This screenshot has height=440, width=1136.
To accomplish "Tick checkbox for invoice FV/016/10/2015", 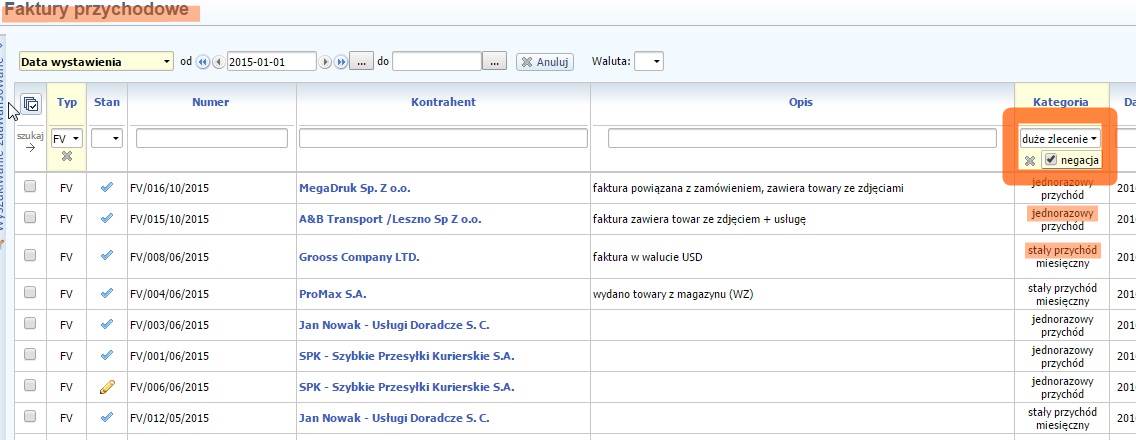I will [x=30, y=186].
